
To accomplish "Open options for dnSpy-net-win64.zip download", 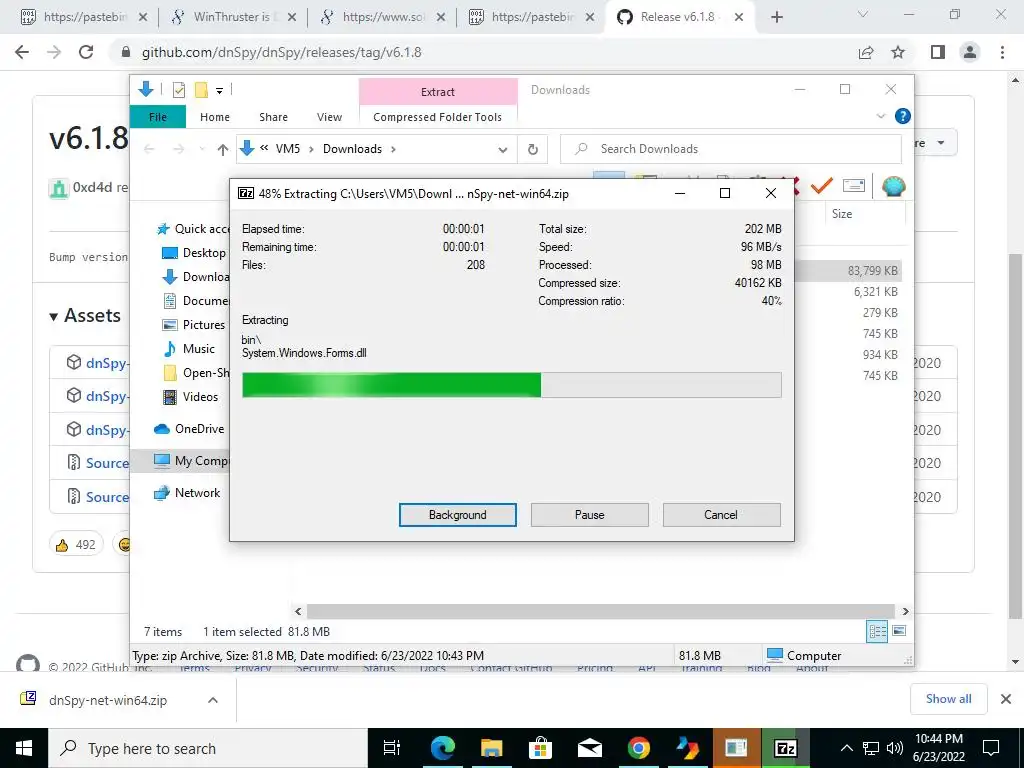I will pyautogui.click(x=213, y=700).
